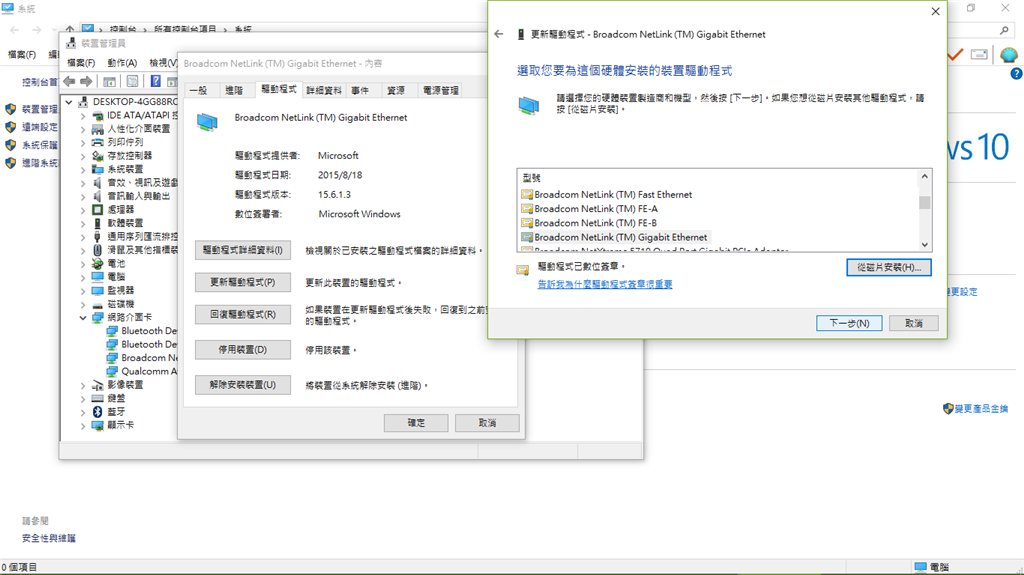Screen dimensions: 1024x575
Task: Select Qualcomm adapter icon in network list
Action: point(112,371)
